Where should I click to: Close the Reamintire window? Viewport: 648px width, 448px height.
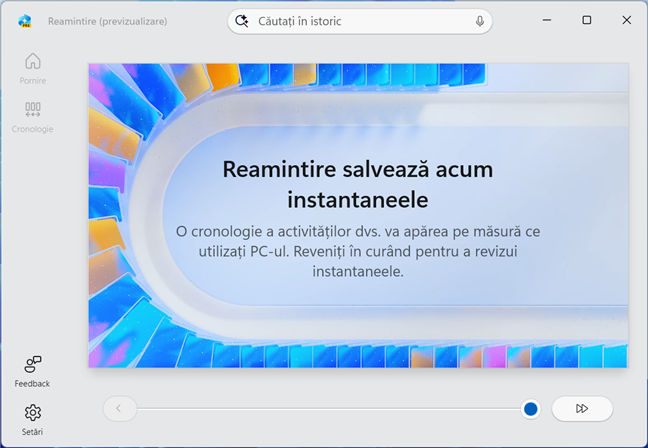(x=627, y=20)
